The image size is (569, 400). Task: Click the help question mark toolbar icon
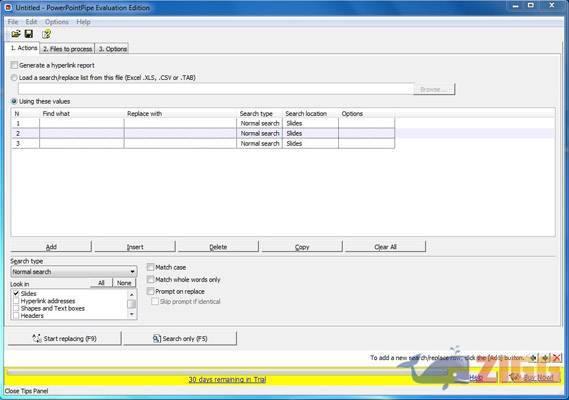pyautogui.click(x=46, y=34)
